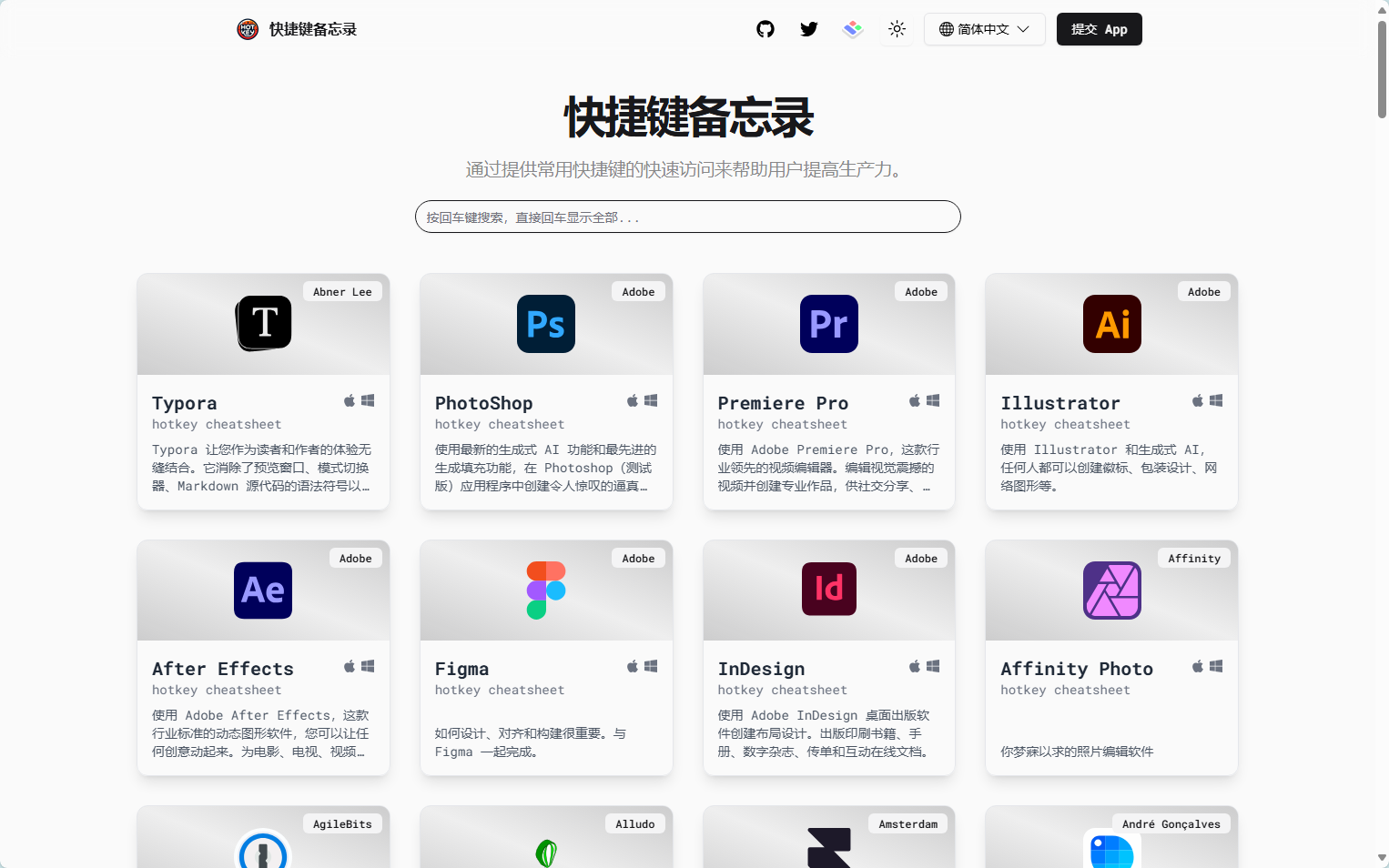Open the Affinity Photo card title
The image size is (1389, 868).
1077,669
